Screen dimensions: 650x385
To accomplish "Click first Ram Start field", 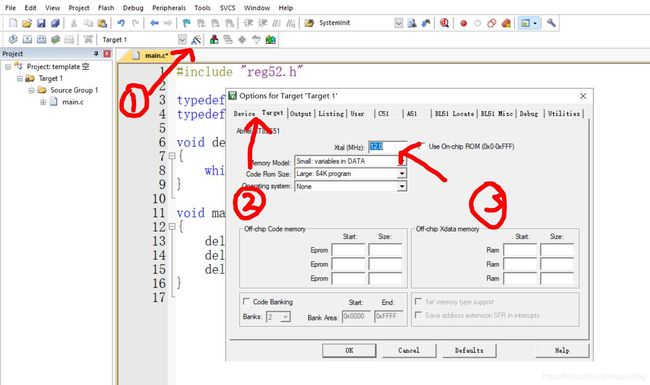I will click(520, 250).
